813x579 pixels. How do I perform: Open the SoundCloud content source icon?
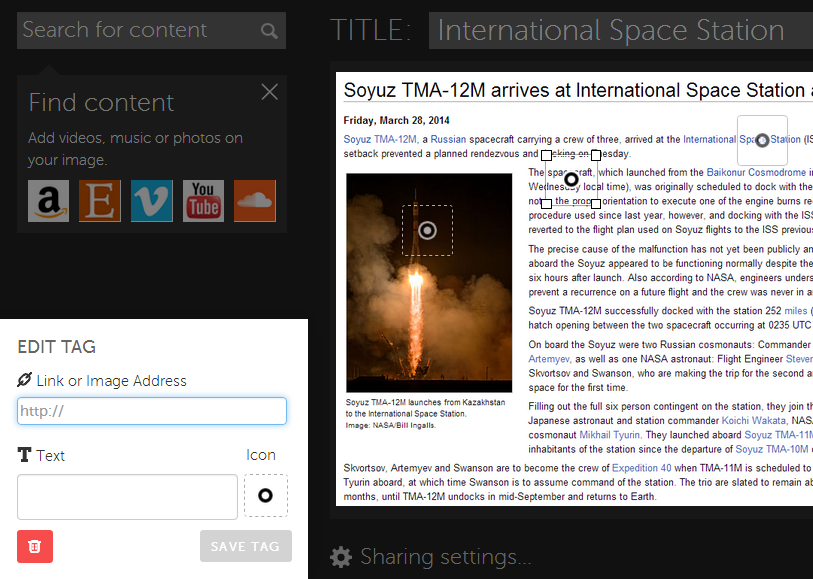click(255, 201)
